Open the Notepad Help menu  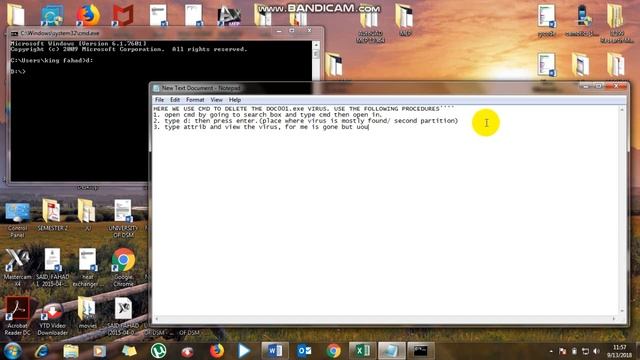(234, 100)
